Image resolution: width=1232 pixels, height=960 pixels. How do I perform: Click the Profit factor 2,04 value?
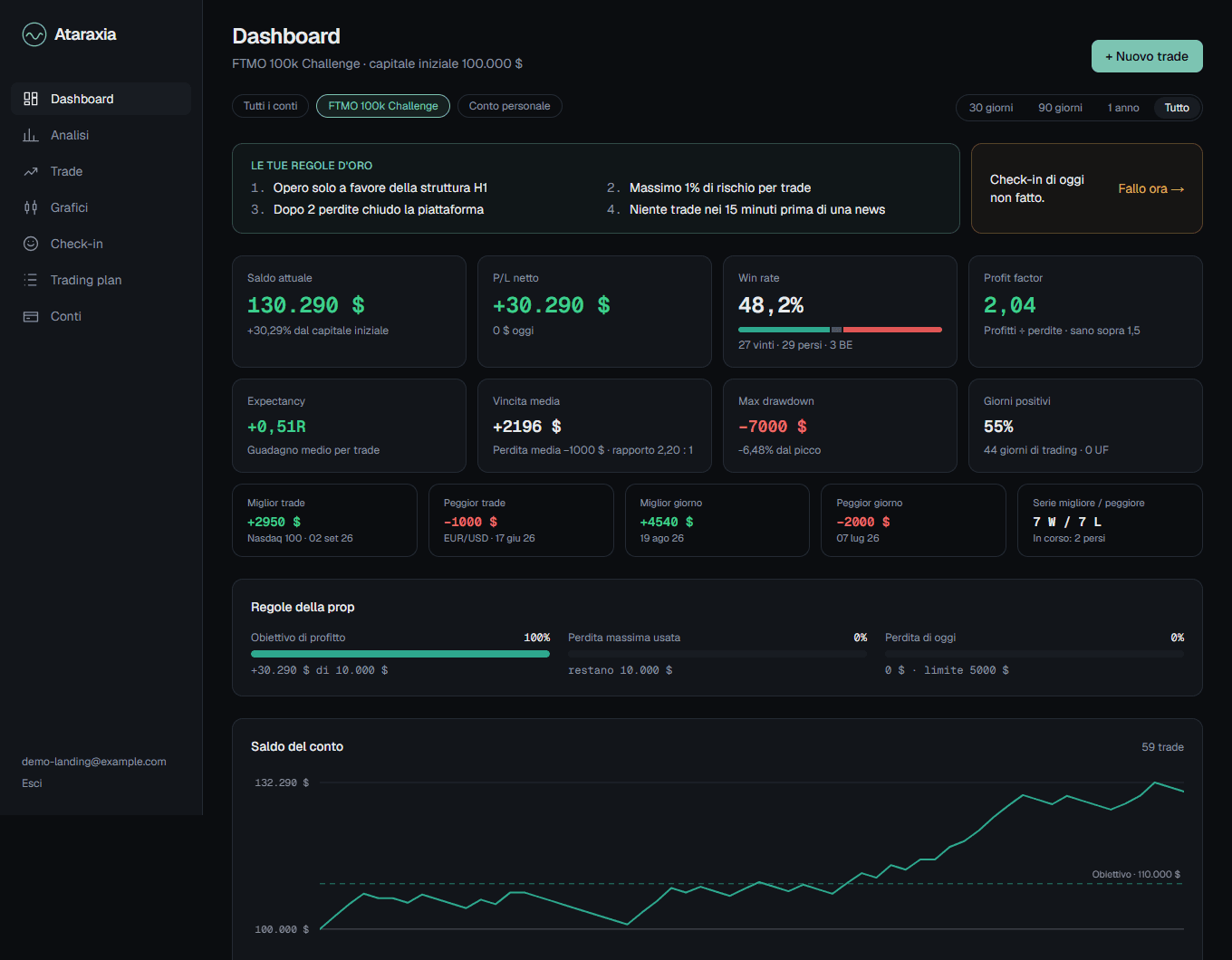pyautogui.click(x=1010, y=305)
